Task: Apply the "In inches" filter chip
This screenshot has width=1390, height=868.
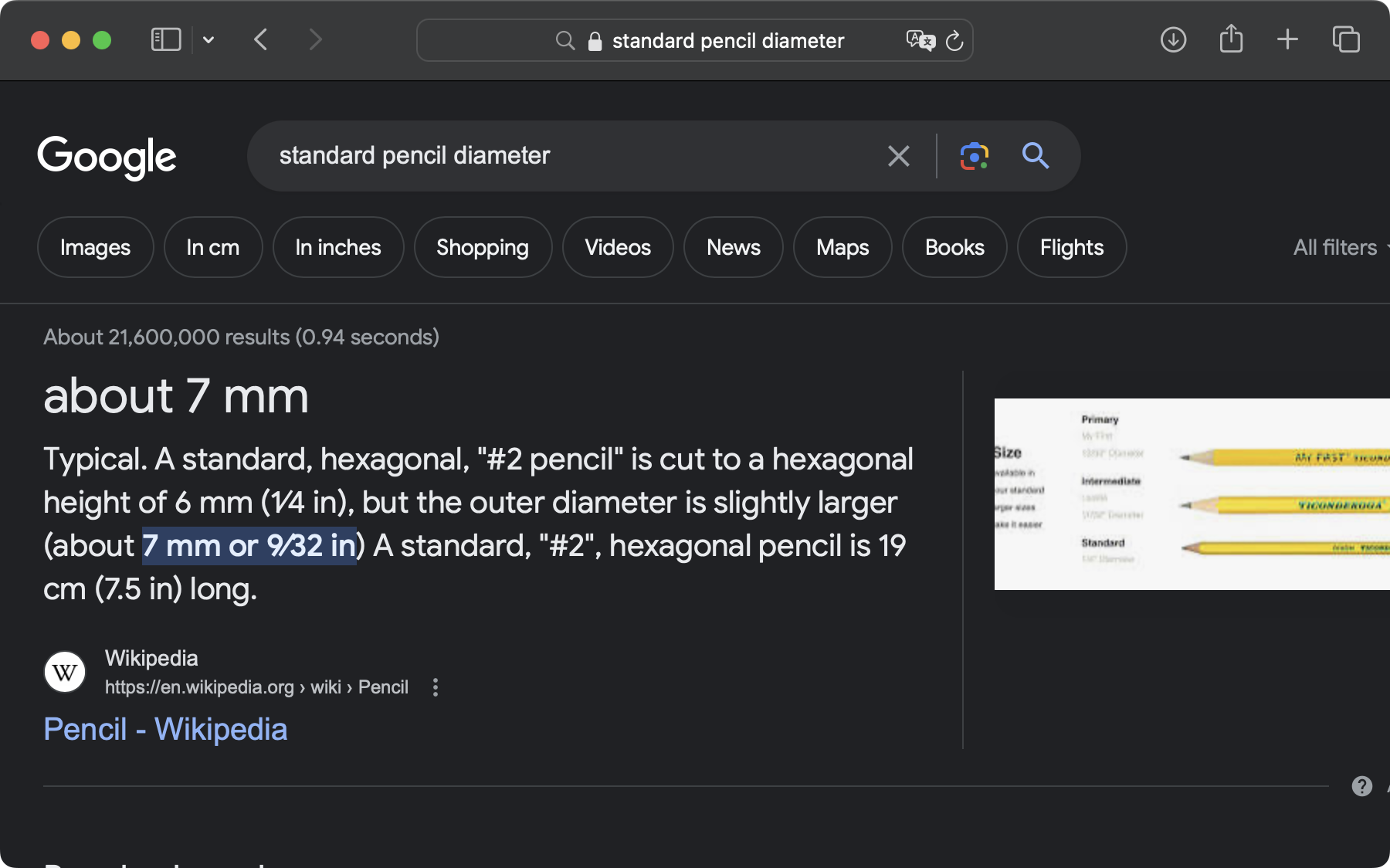Action: [337, 247]
